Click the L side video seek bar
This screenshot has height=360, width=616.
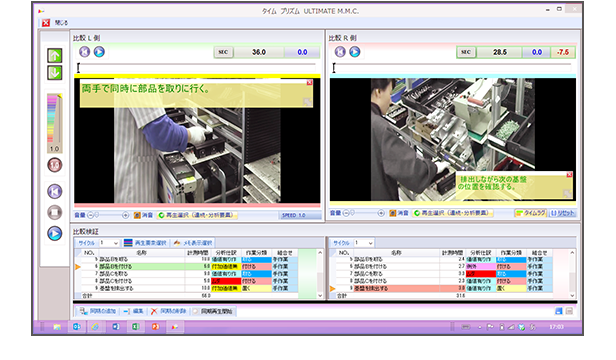[x=196, y=68]
